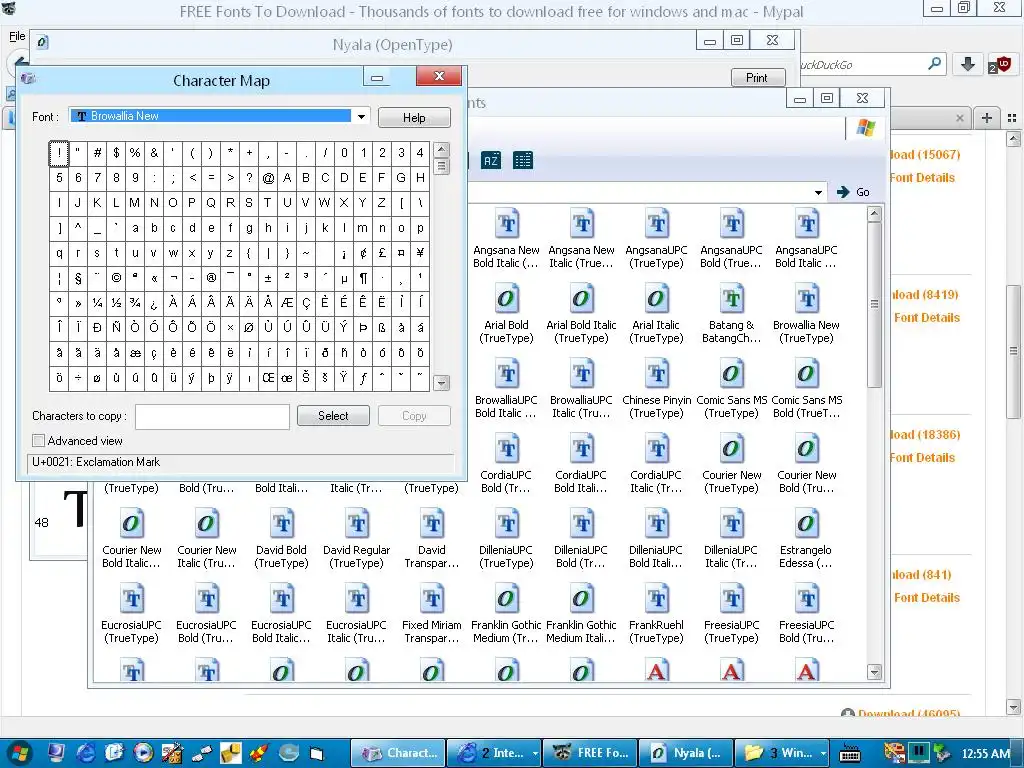Launch Internet Explorer from quick launch

pyautogui.click(x=86, y=753)
